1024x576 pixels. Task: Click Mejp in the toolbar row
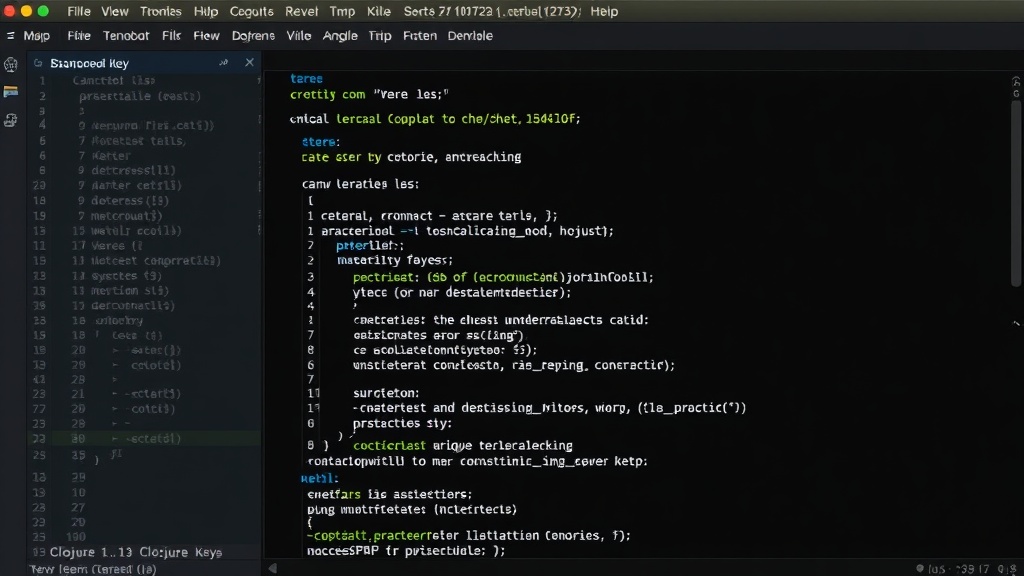37,36
